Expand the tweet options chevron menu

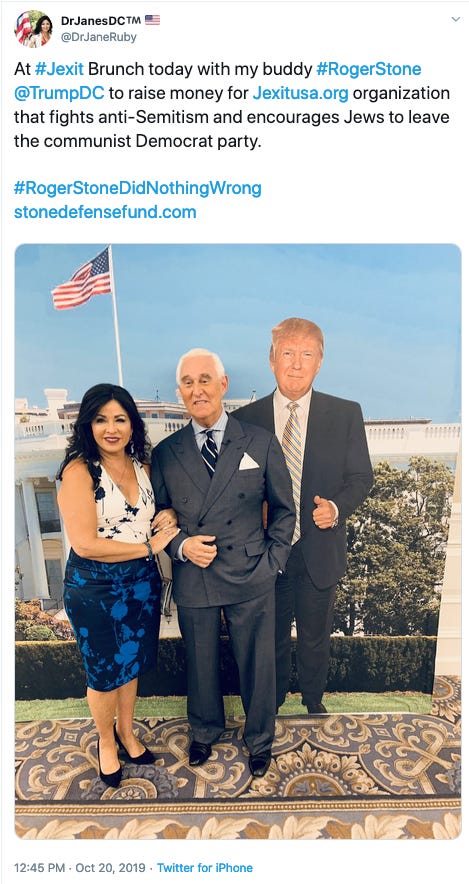point(455,19)
